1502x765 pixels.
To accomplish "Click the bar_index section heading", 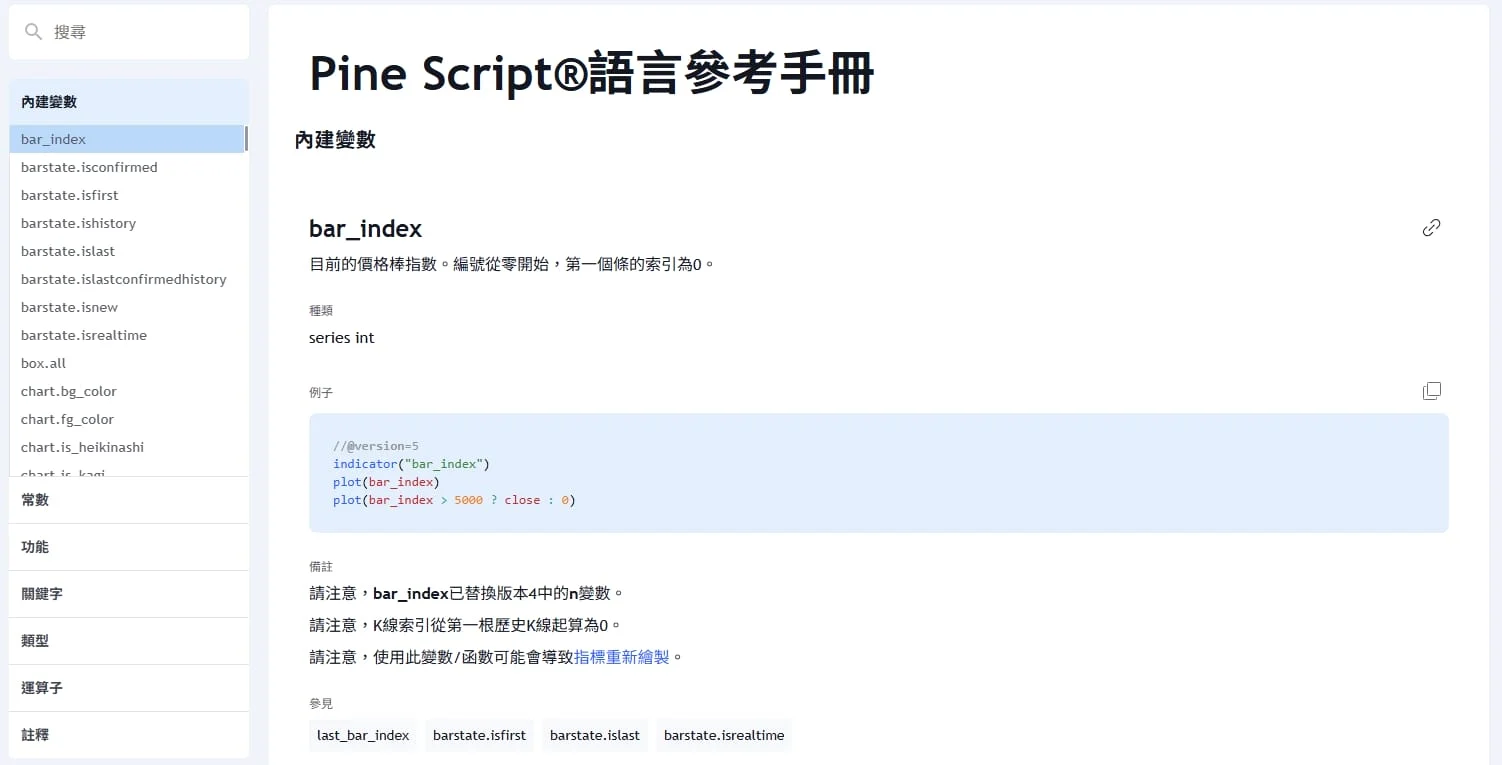I will (x=365, y=229).
